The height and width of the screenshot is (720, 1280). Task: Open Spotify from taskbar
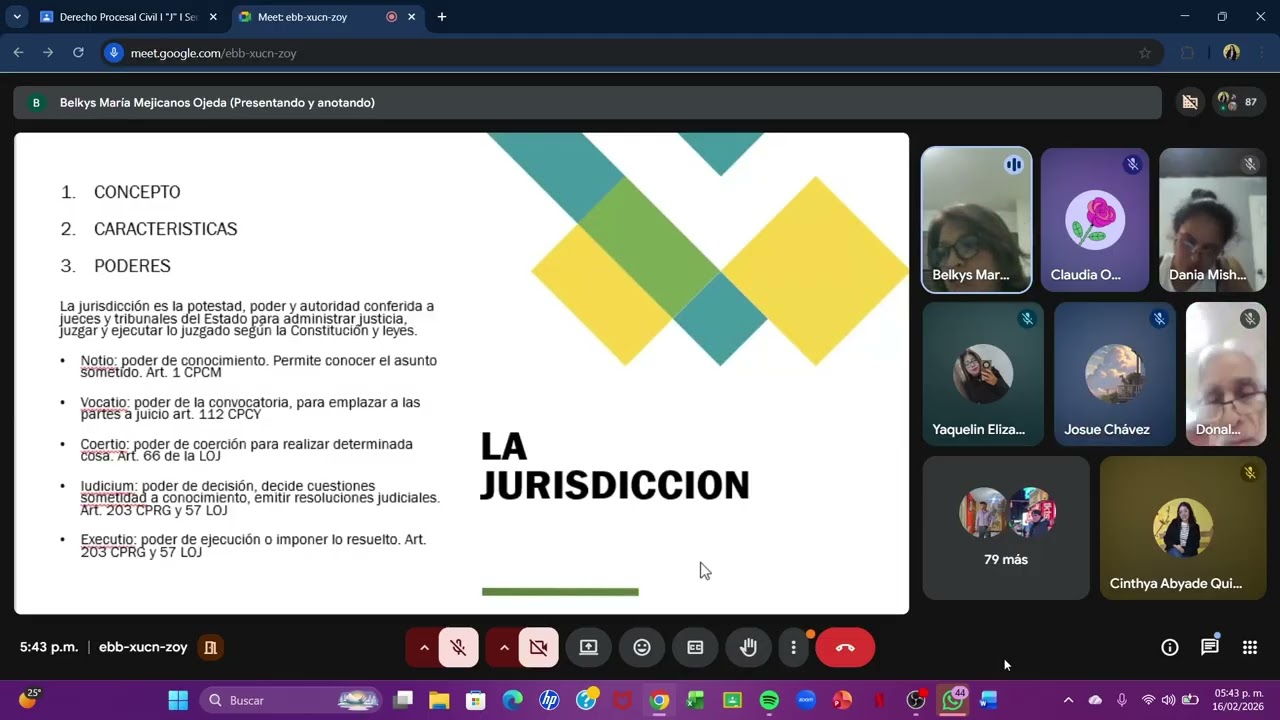point(769,700)
